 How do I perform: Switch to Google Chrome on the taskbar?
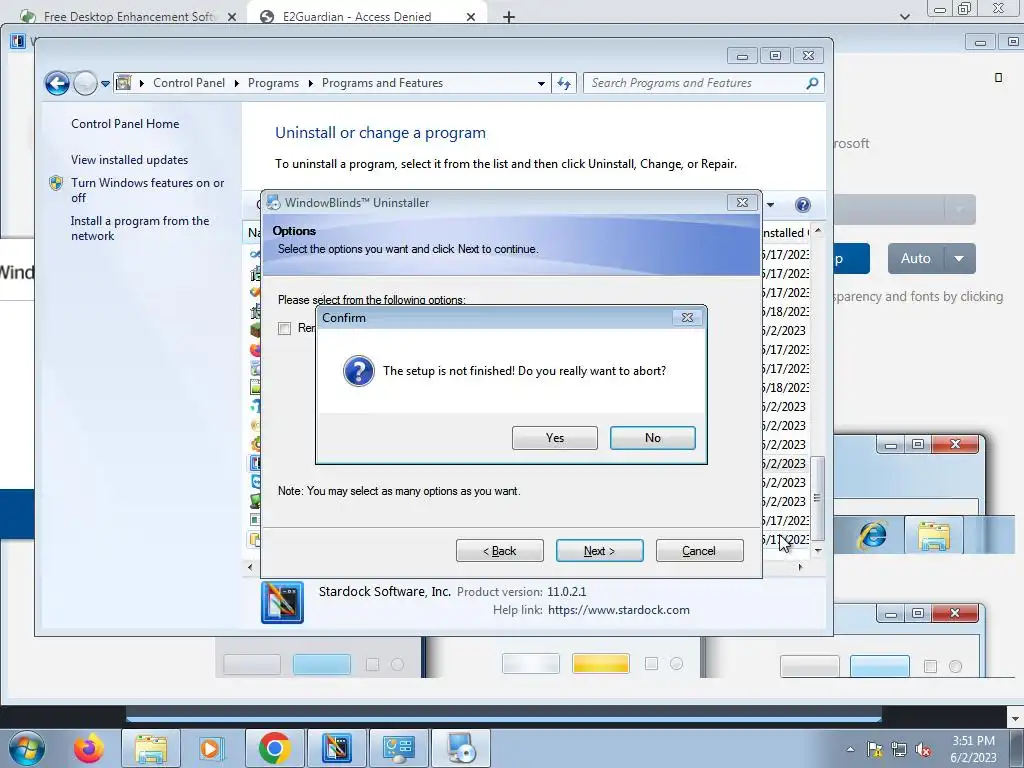click(274, 748)
